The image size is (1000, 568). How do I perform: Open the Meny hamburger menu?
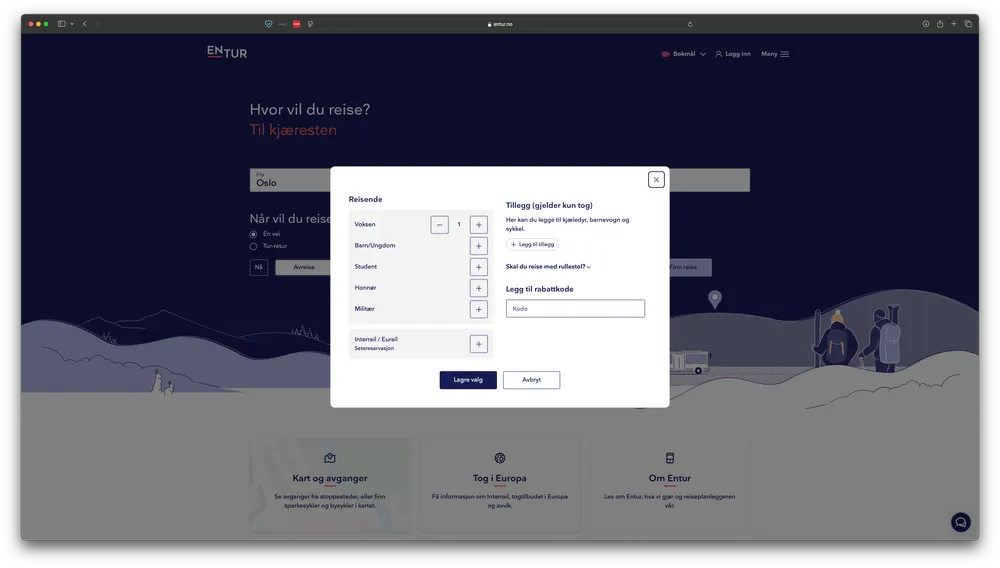click(x=775, y=54)
